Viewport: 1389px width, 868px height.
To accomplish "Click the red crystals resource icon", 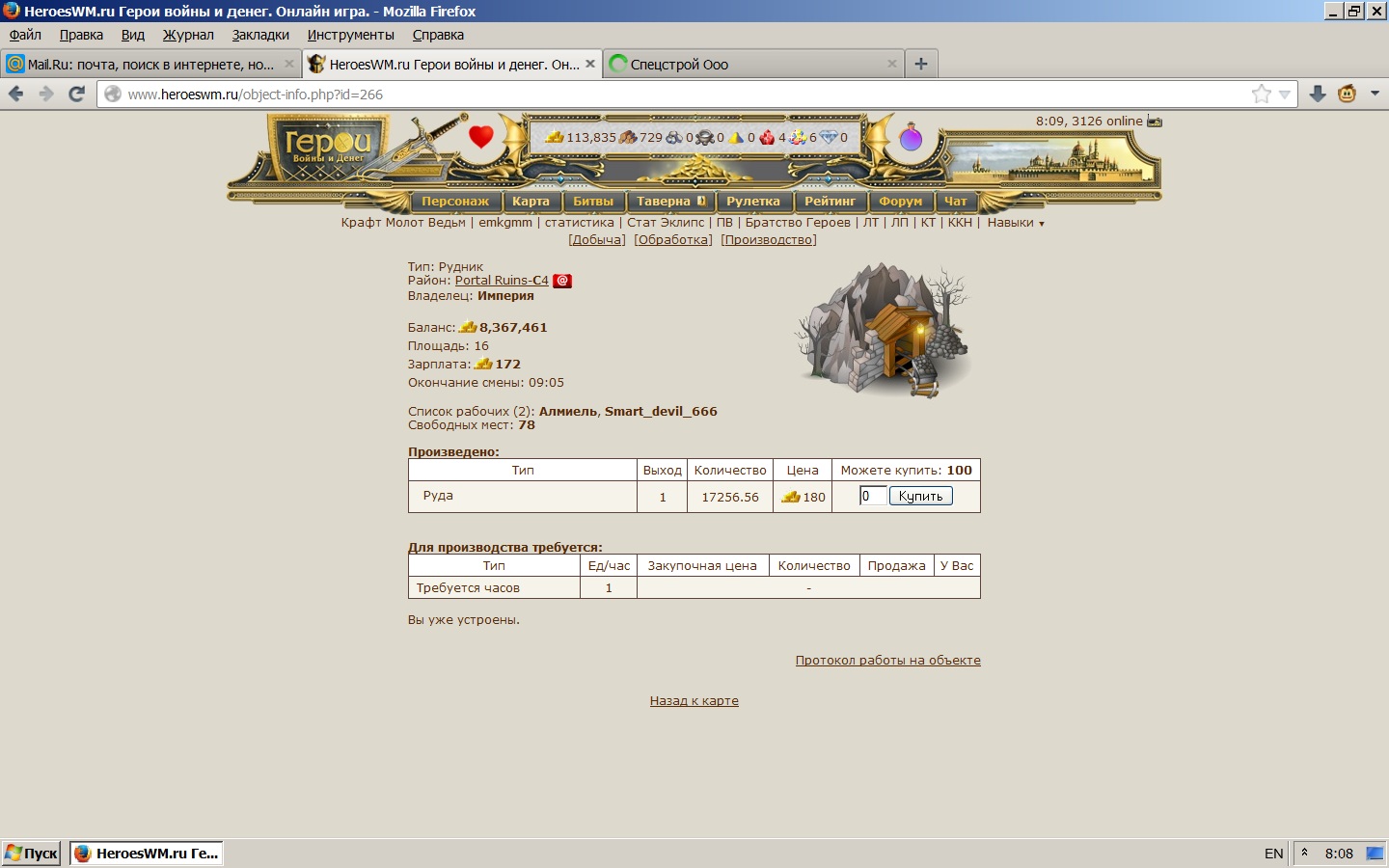I will point(768,137).
